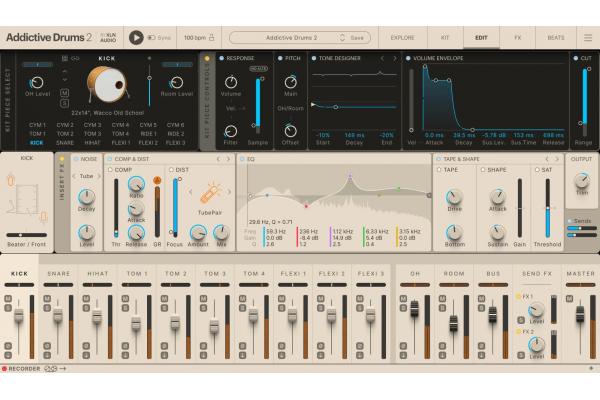Switch to previous distortion type before TubePair
Screen dimensions: 600x400
tap(190, 192)
